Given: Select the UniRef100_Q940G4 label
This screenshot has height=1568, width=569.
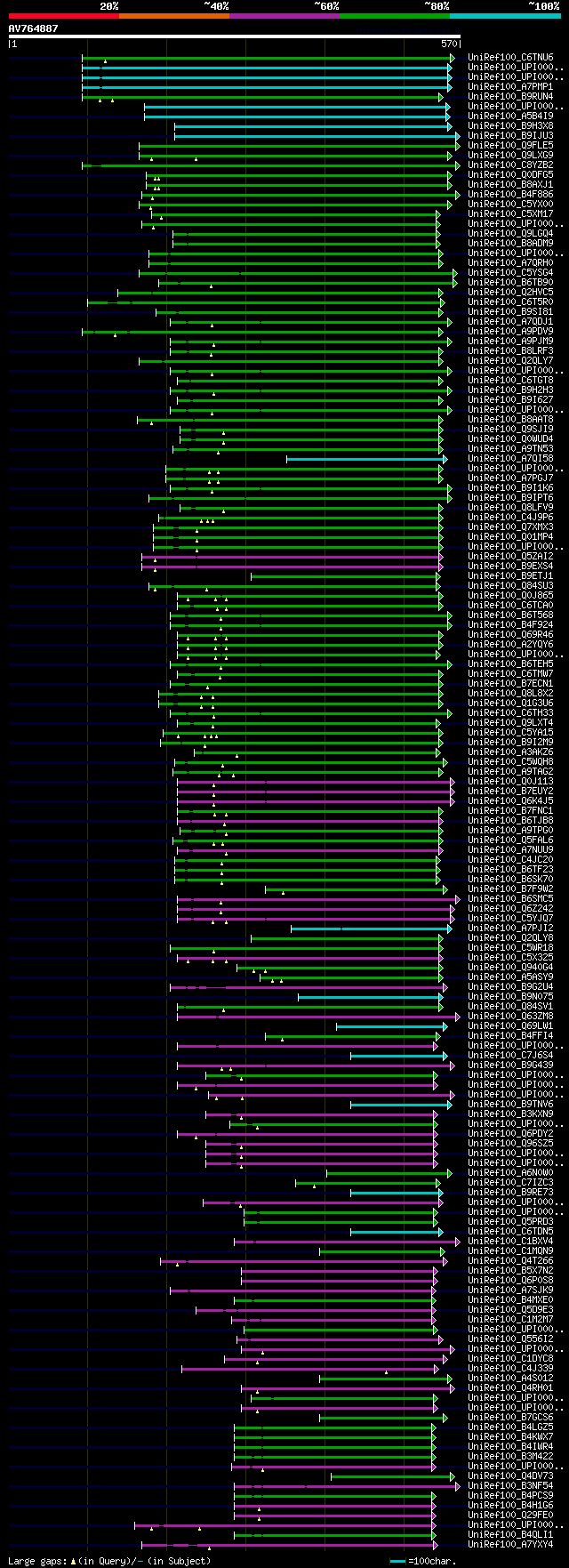Looking at the screenshot, I should 510,967.
